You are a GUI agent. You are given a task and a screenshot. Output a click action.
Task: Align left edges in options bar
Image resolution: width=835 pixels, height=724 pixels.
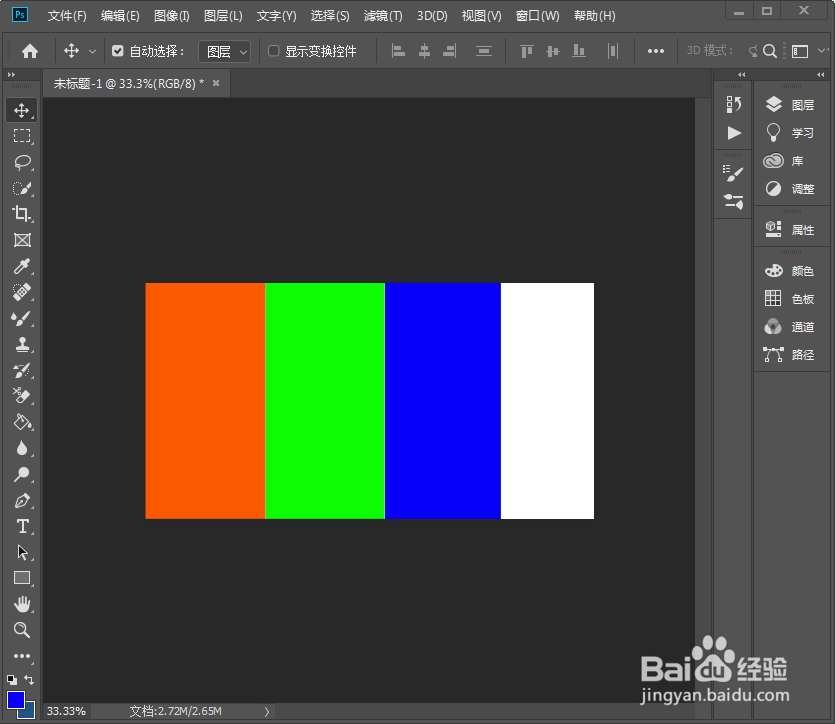tap(398, 51)
